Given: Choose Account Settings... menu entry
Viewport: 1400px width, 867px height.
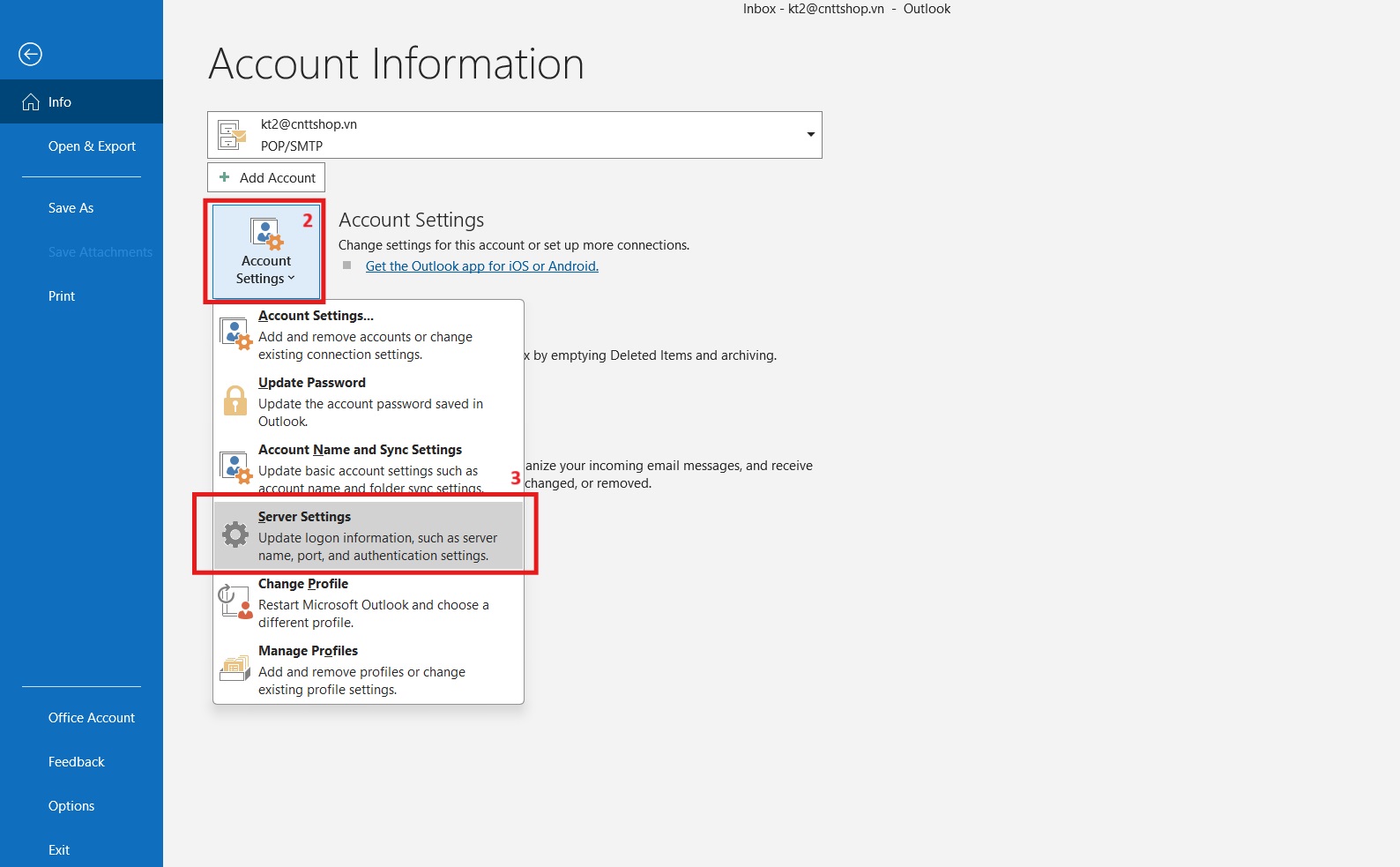Looking at the screenshot, I should tap(369, 335).
